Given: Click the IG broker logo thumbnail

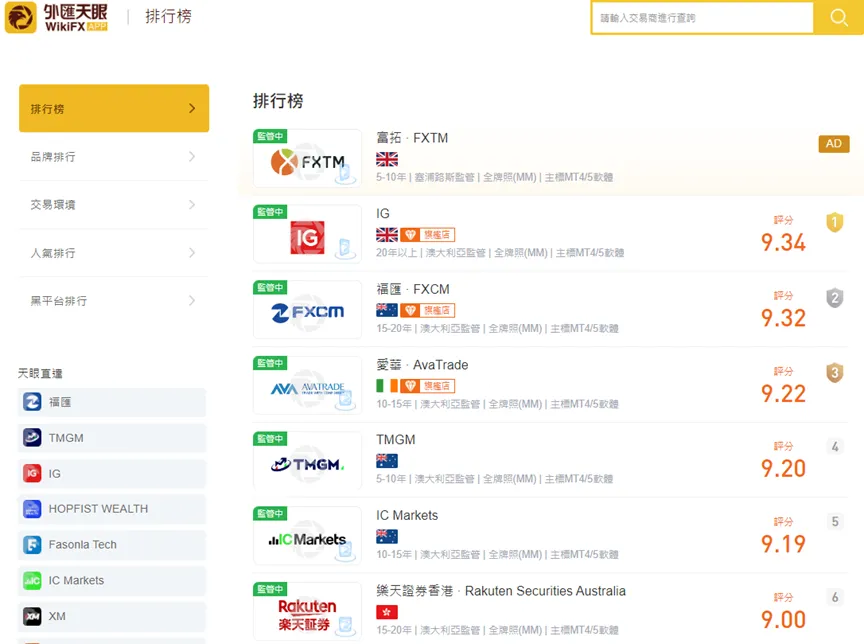Looking at the screenshot, I should tap(307, 234).
